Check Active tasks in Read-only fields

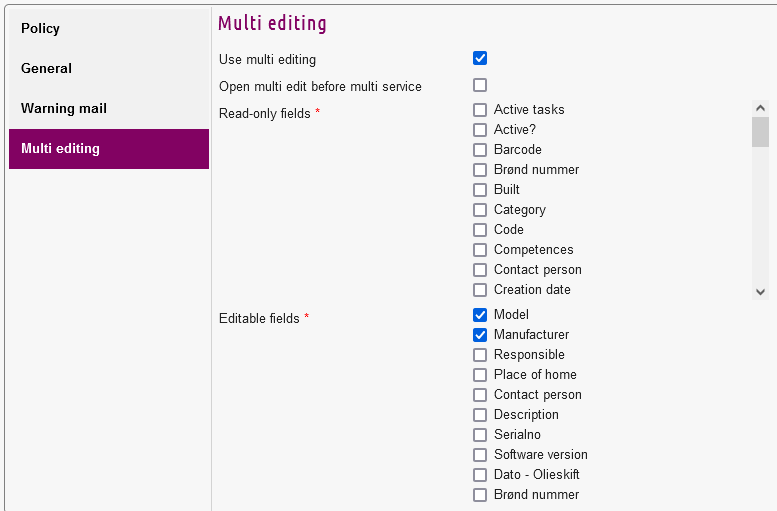(480, 110)
